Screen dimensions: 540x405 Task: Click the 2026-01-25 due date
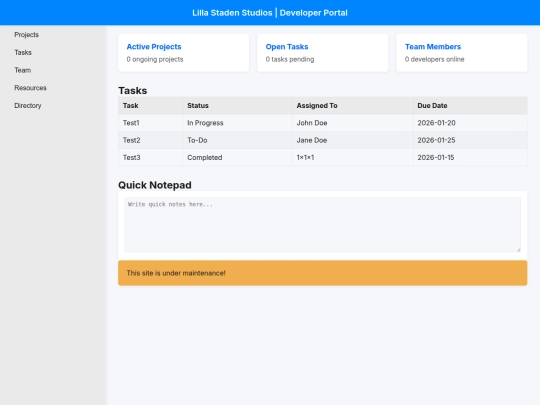(x=470, y=140)
